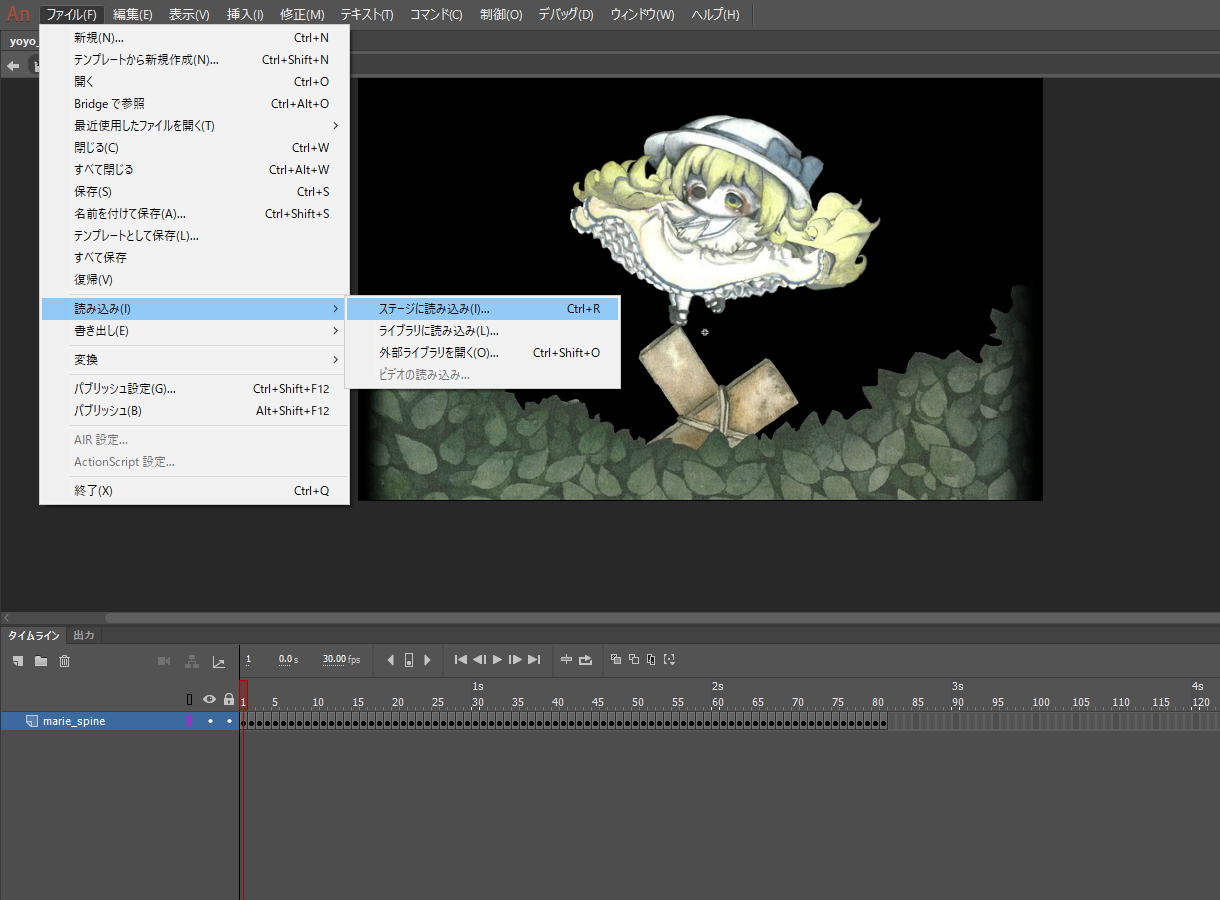1220x900 pixels.
Task: Toggle outline view for all layers
Action: [x=190, y=699]
